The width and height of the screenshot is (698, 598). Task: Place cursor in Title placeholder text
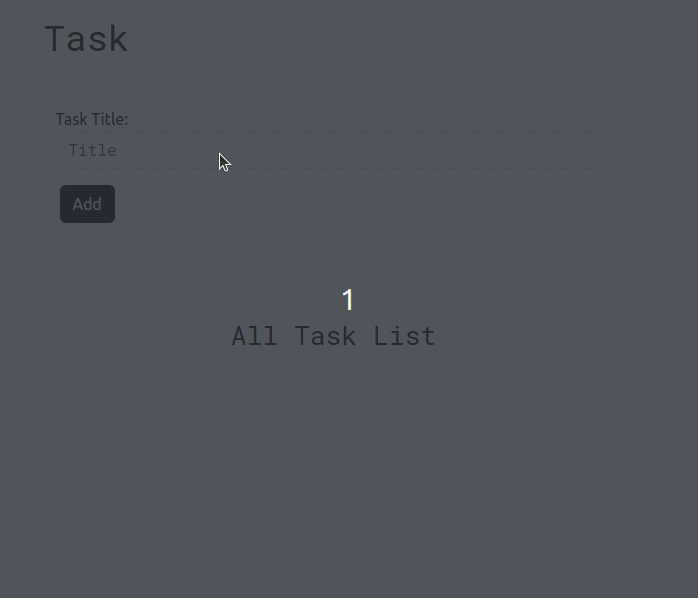point(93,150)
